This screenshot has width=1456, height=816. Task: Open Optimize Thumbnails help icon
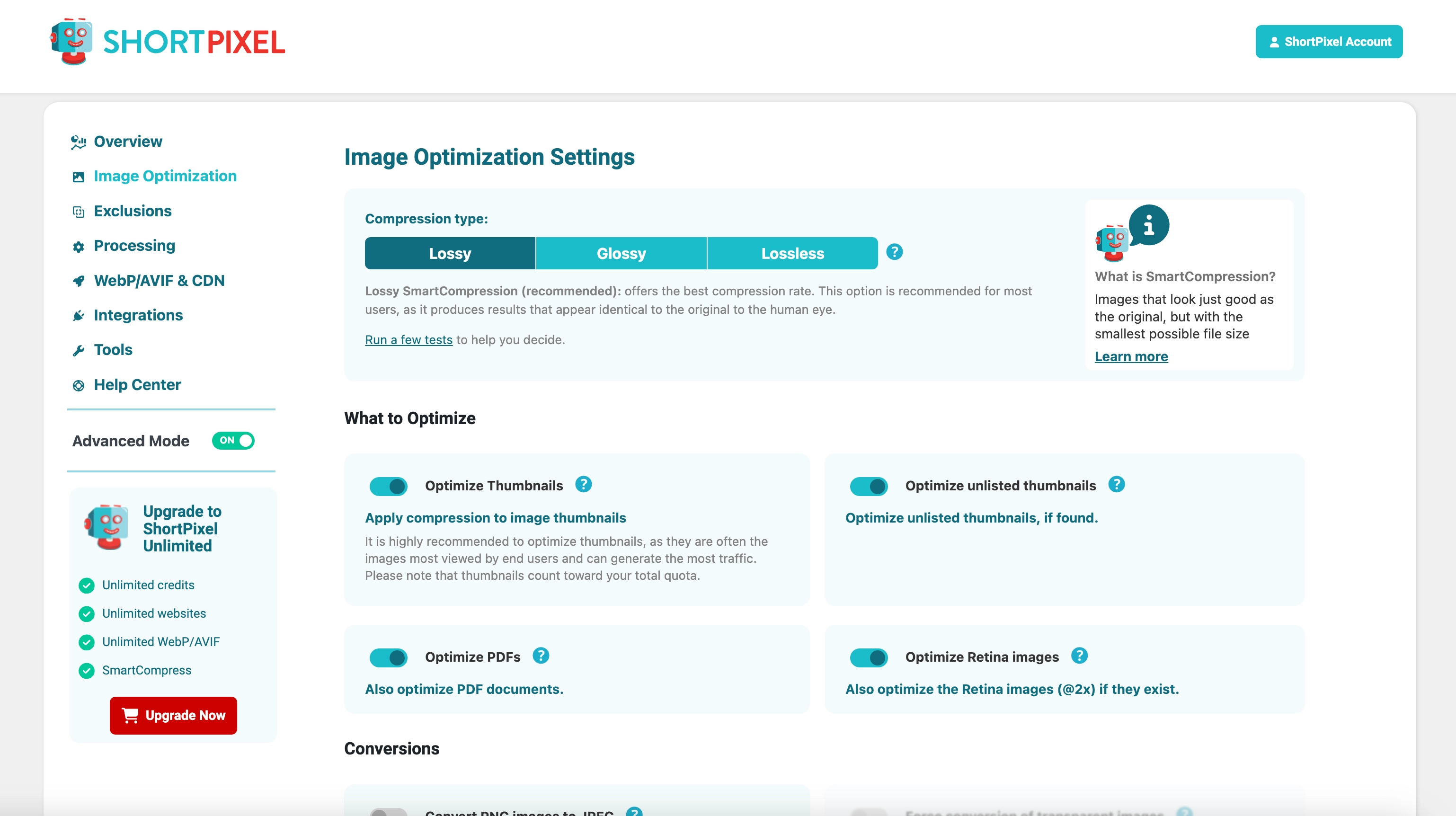click(x=583, y=484)
